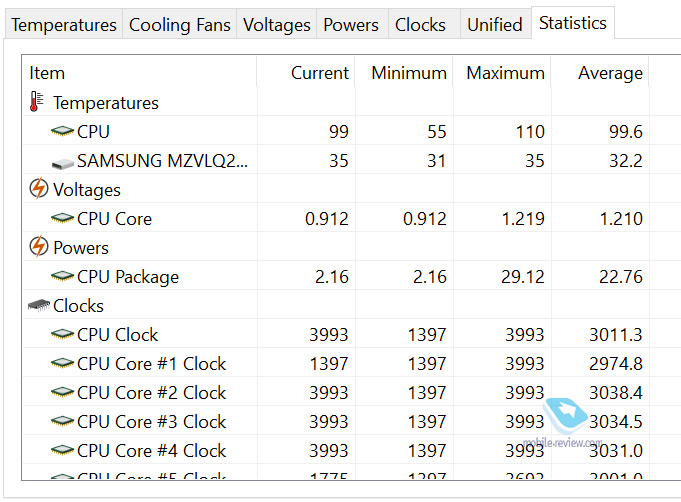Select the CPU Package power row
Viewport: 681px width, 502px height.
tap(128, 277)
